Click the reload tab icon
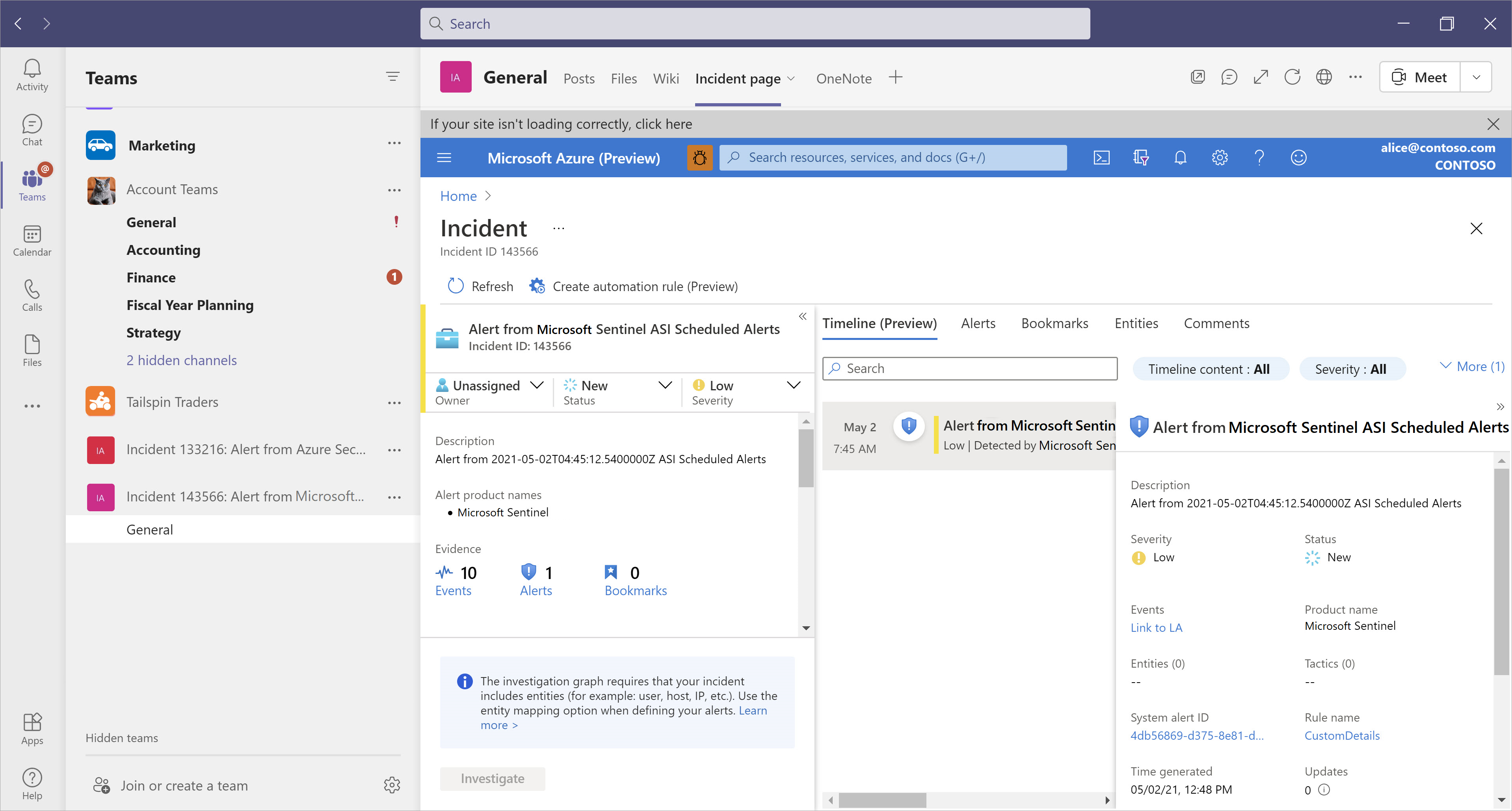The width and height of the screenshot is (1512, 811). pos(1292,78)
